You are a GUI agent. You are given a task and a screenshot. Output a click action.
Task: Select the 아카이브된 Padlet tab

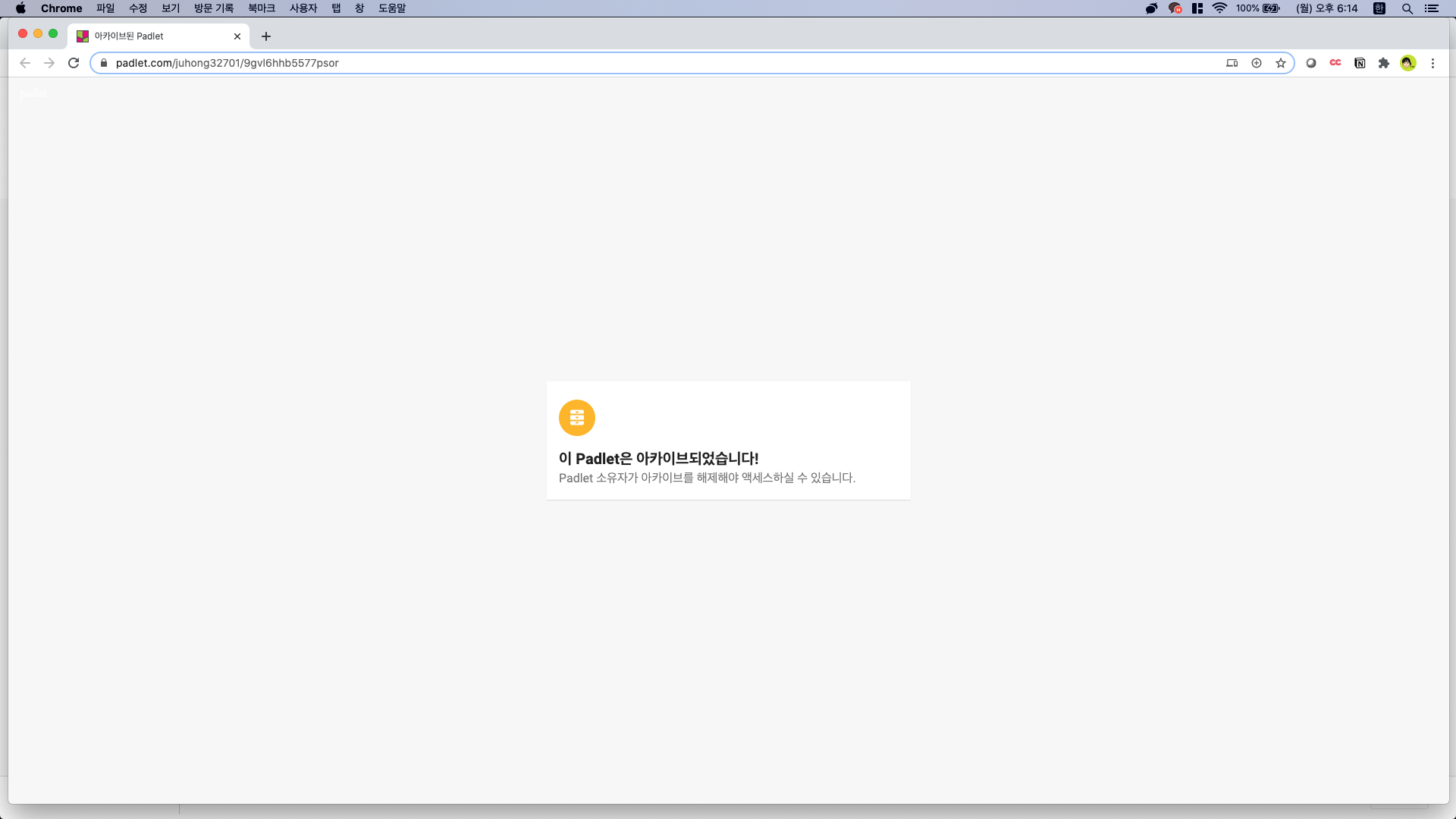(x=152, y=36)
